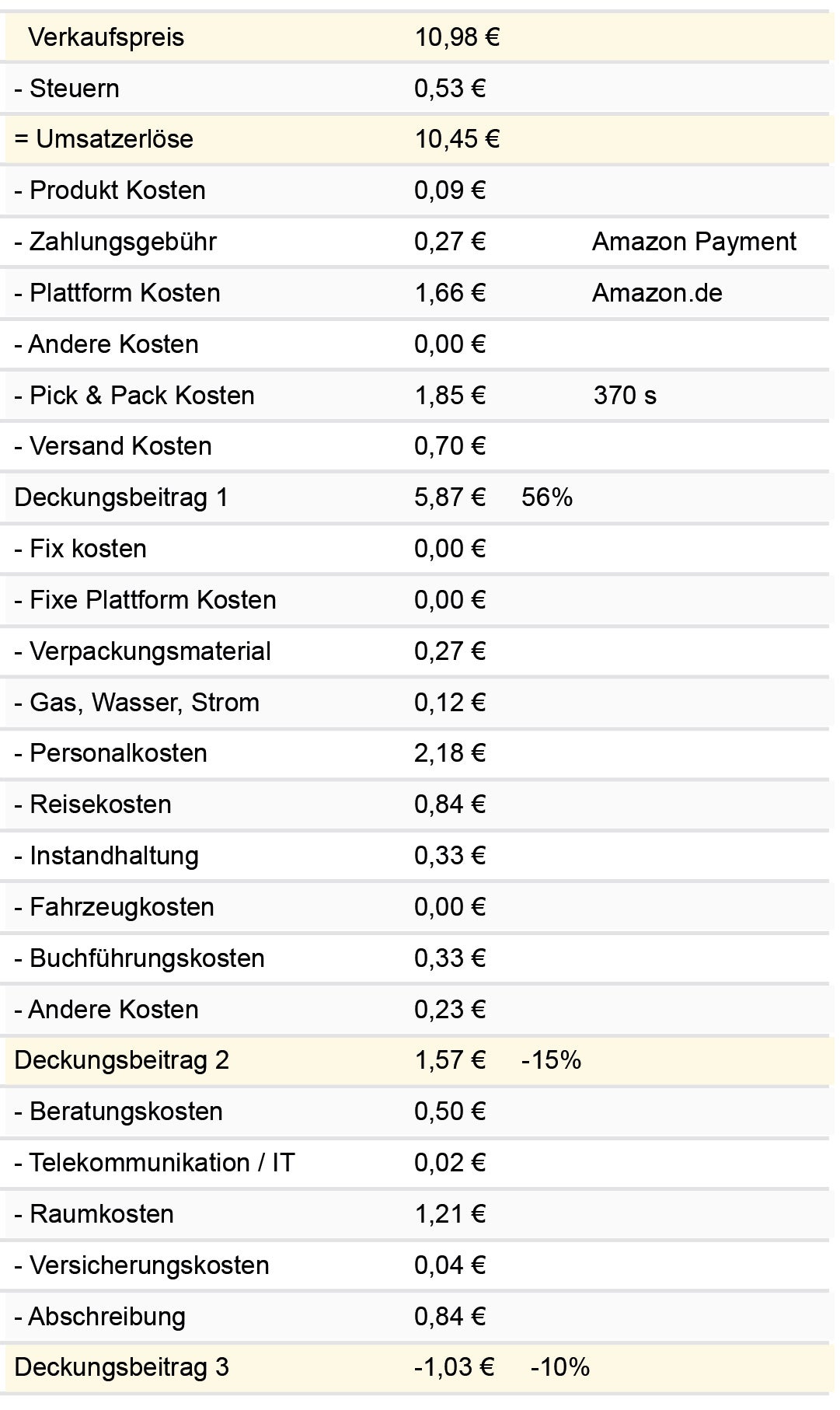Image resolution: width=840 pixels, height=1410 pixels.
Task: Click the Plattform Kosten value 1,66 €
Action: pos(450,293)
